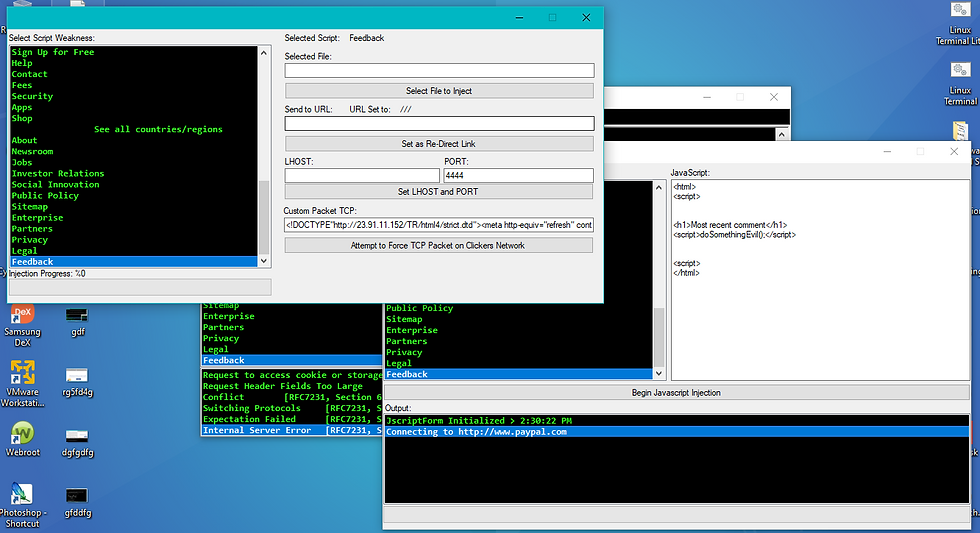Focus the PORT field showing 4444
The height and width of the screenshot is (533, 980).
point(518,176)
